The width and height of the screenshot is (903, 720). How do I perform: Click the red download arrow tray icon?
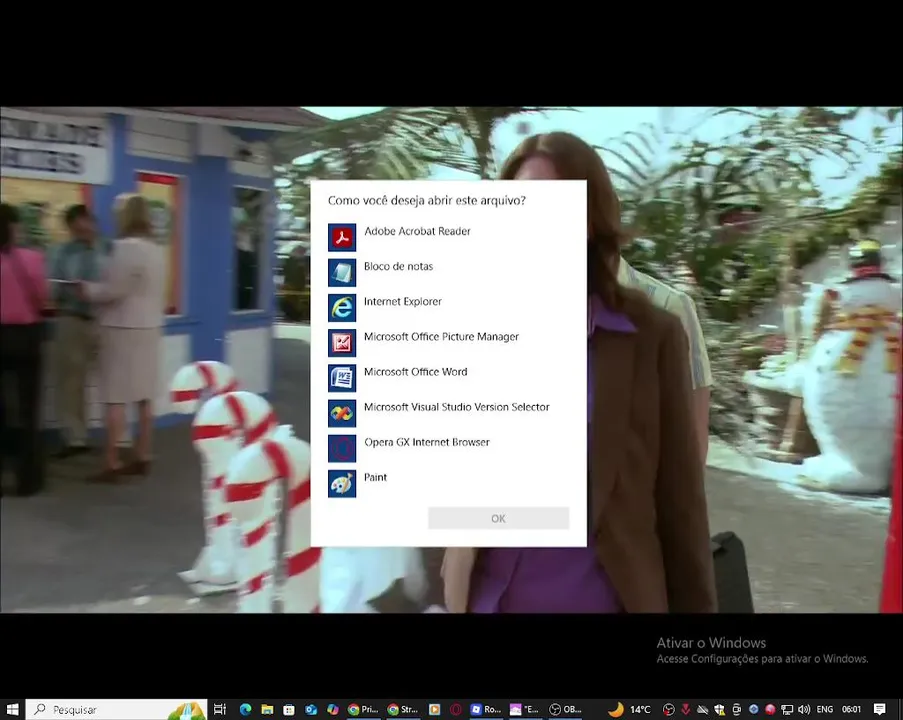(686, 709)
